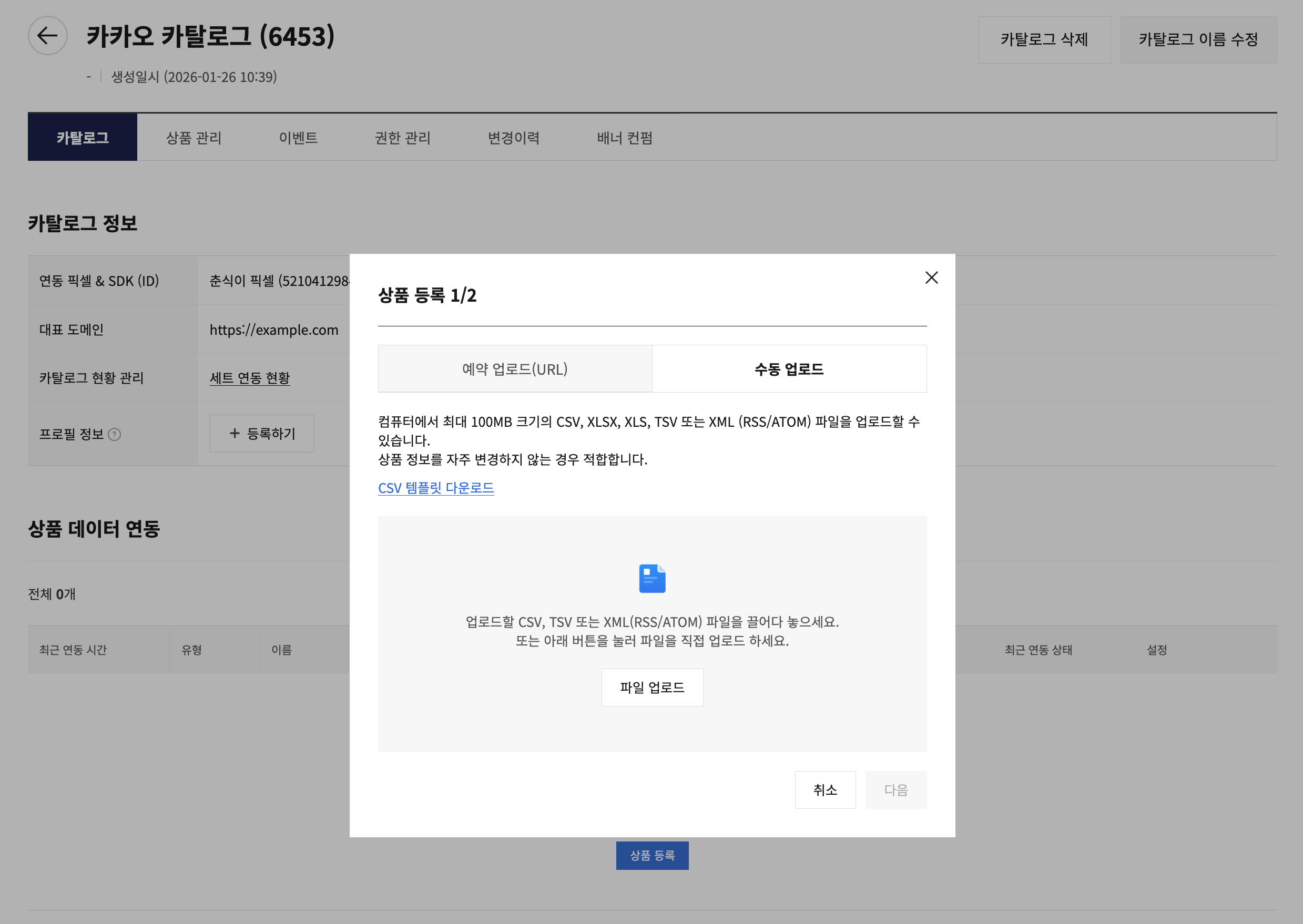
Task: Click the 다음 button
Action: pyautogui.click(x=895, y=790)
